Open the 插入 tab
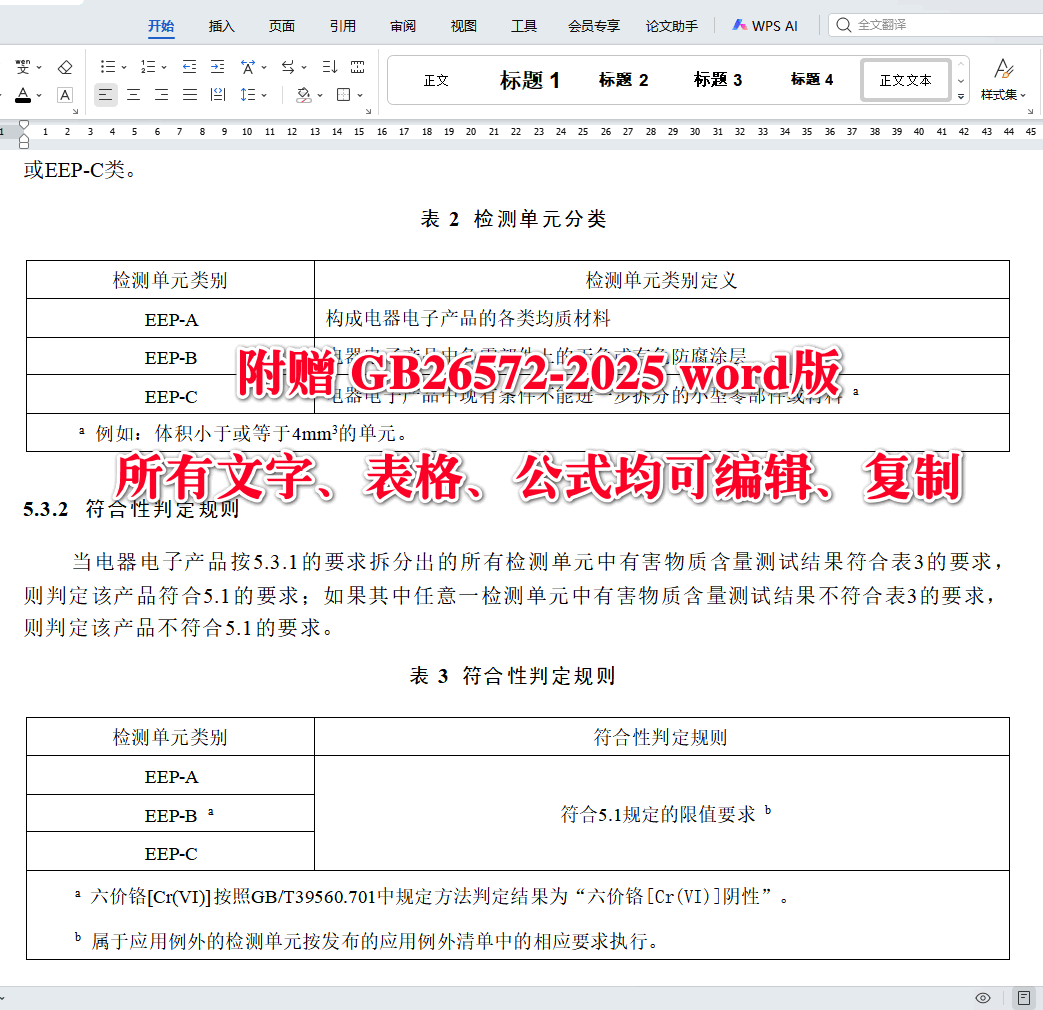 [x=222, y=26]
